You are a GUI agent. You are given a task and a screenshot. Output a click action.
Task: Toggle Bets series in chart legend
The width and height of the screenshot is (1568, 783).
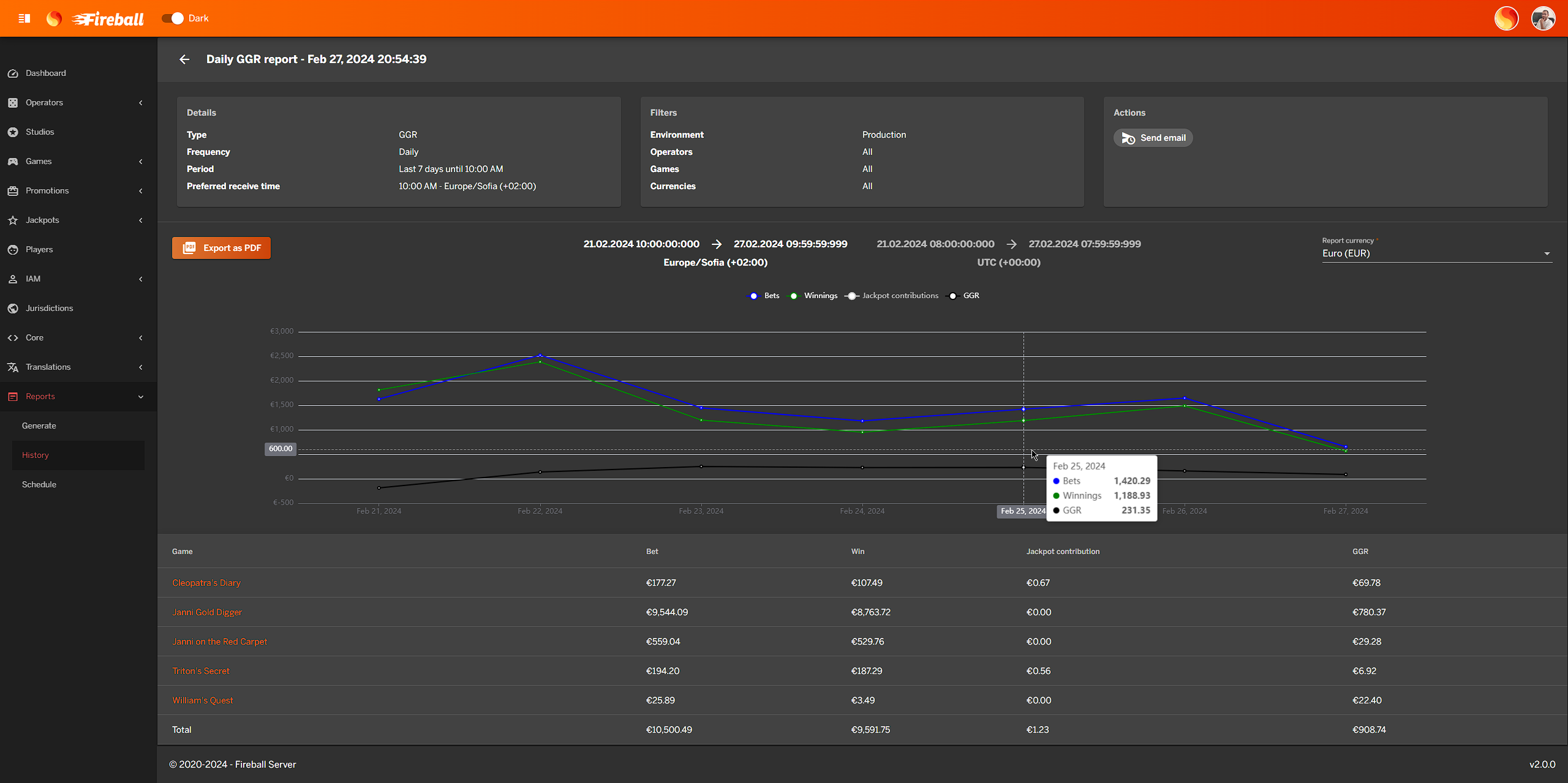(x=764, y=296)
